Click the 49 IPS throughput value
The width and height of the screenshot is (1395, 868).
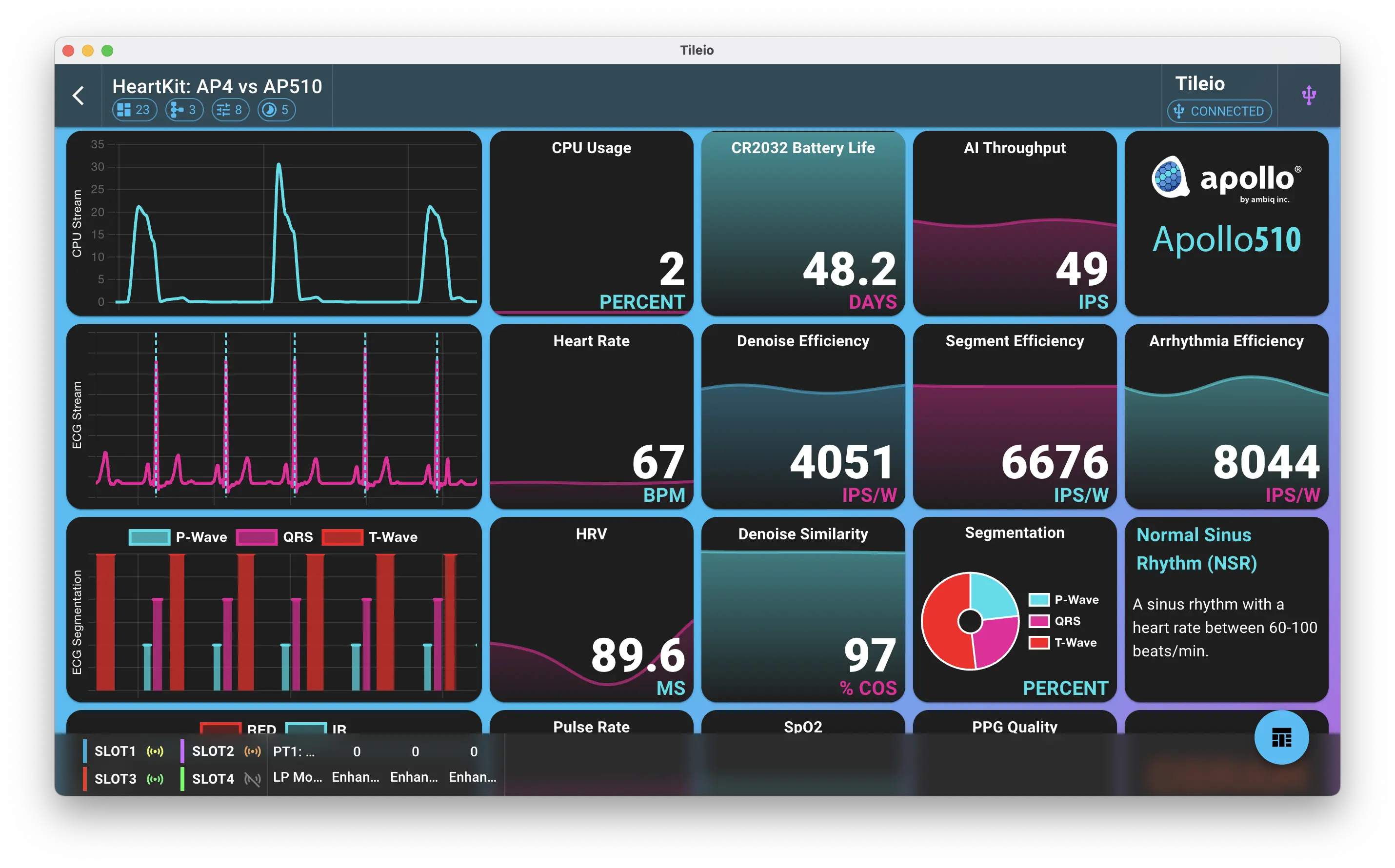pos(1082,280)
